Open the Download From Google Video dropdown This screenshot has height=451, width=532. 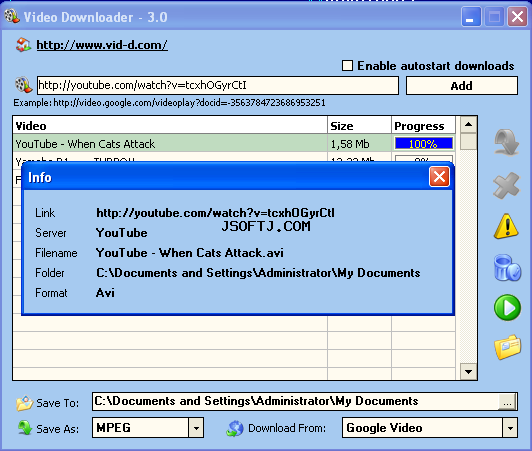[510, 428]
